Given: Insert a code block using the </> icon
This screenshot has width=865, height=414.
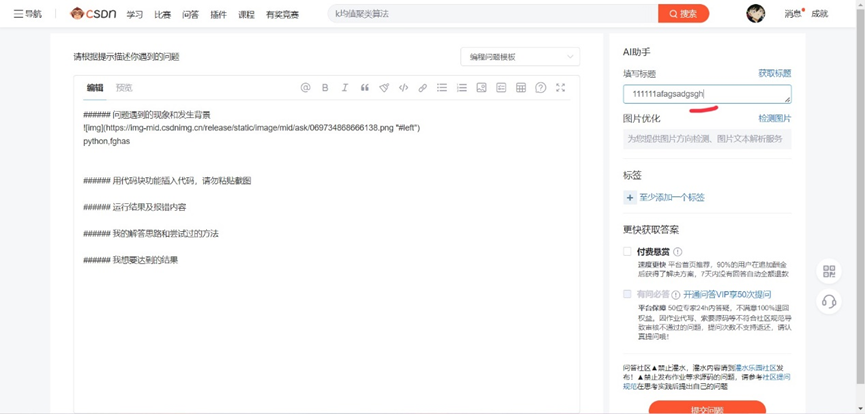Looking at the screenshot, I should pyautogui.click(x=403, y=88).
